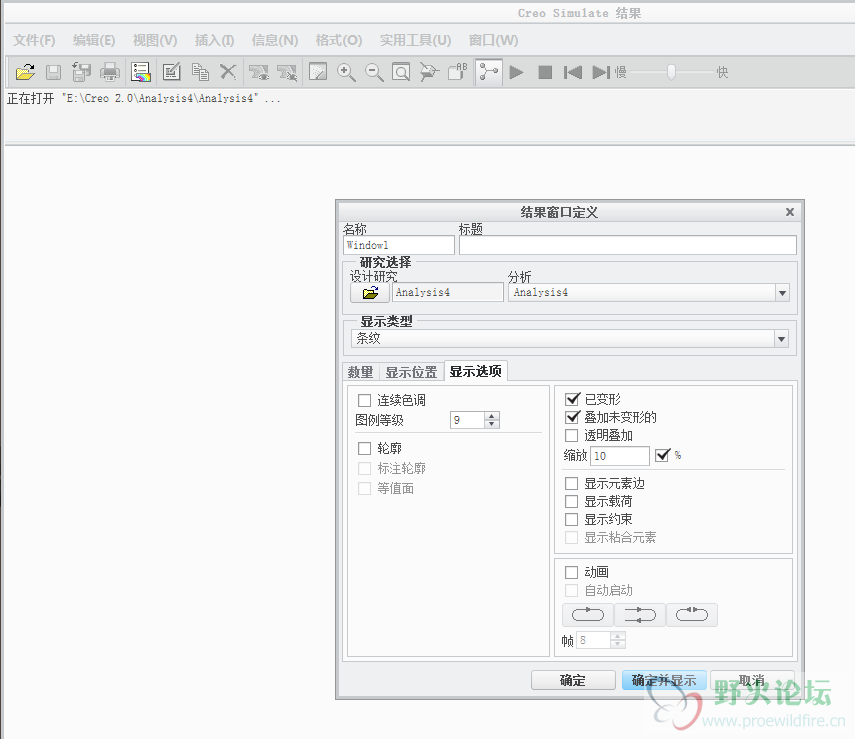This screenshot has height=739, width=855.
Task: Decrease 图例等级 with the down arrow
Action: coord(492,424)
